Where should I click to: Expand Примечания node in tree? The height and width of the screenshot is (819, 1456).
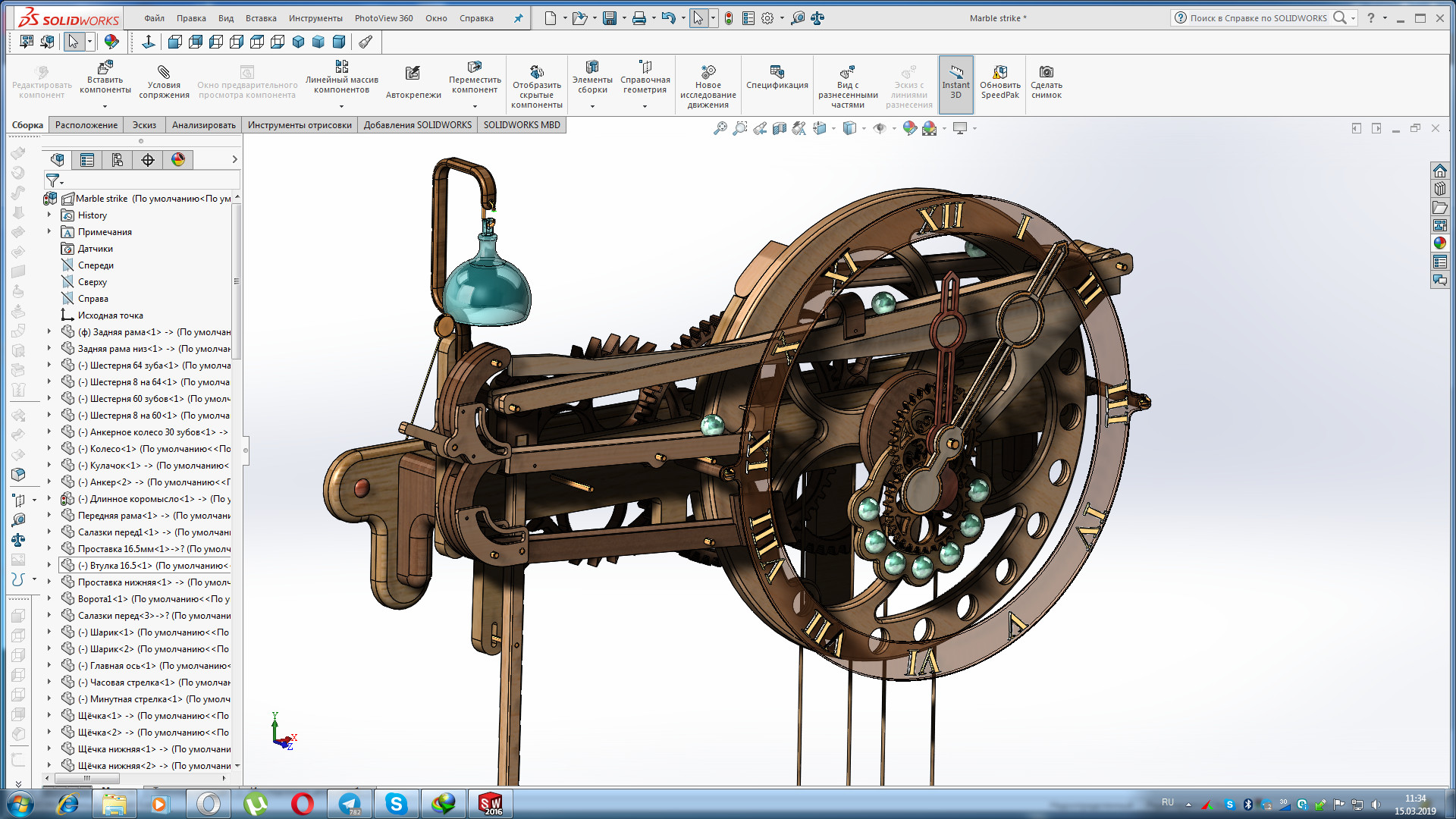point(50,232)
